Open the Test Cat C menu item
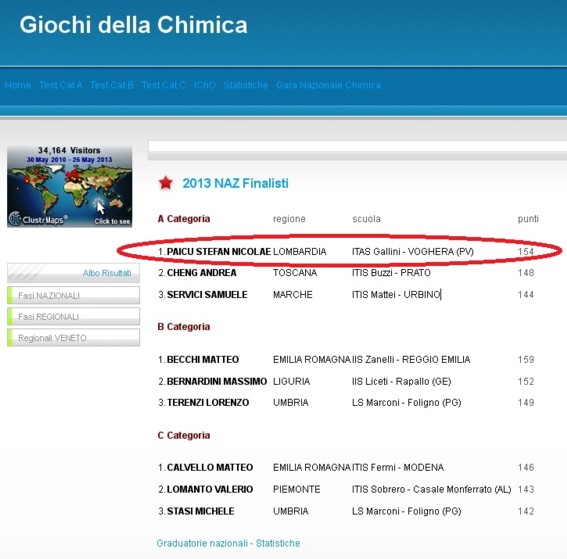Viewport: 567px width, 559px height. 163,85
